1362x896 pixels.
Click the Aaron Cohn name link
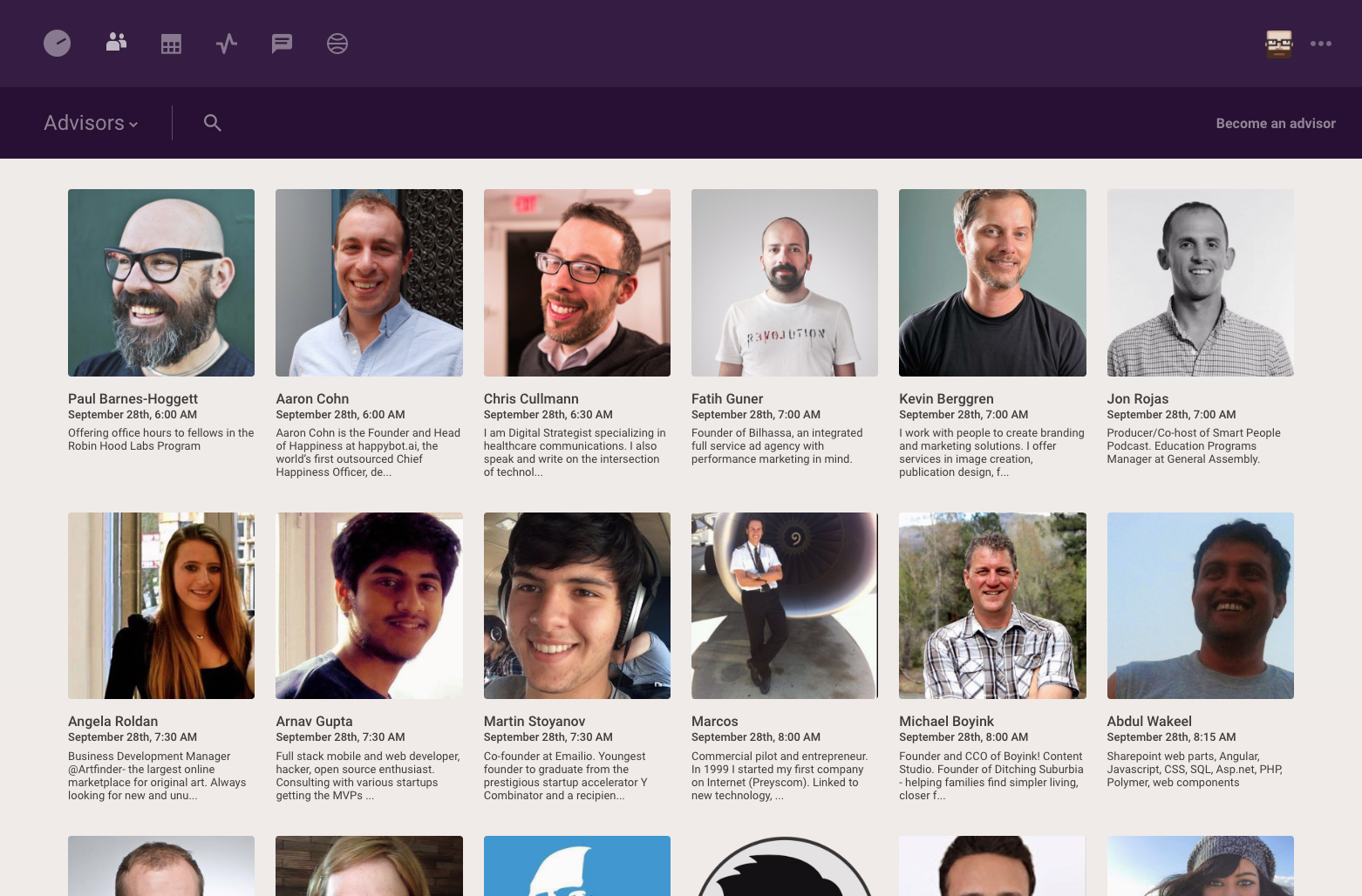[x=312, y=398]
